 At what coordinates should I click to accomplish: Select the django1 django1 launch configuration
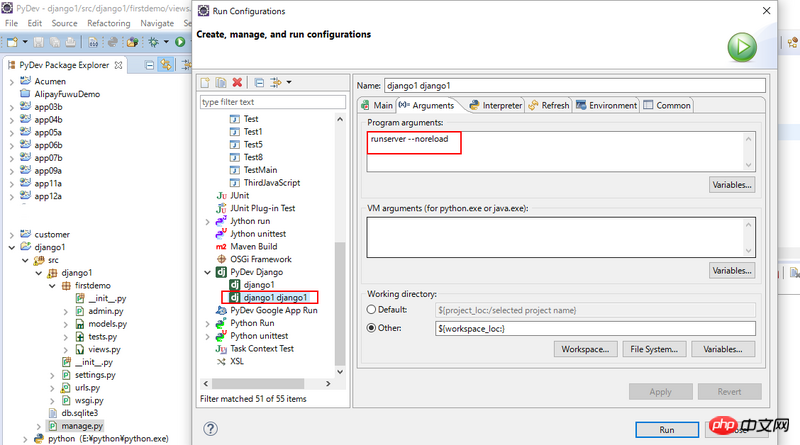point(275,298)
